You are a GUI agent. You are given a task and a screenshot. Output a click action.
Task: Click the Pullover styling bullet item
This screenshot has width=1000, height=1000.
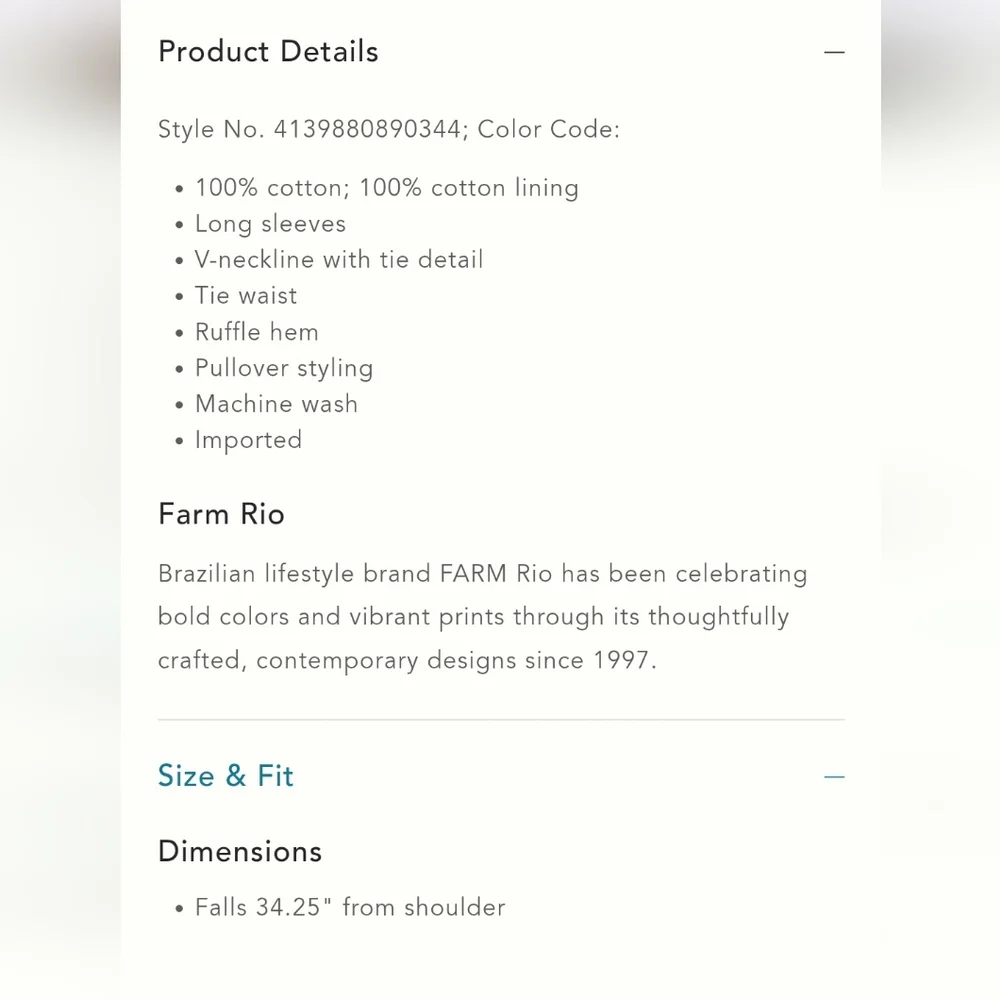(x=284, y=368)
